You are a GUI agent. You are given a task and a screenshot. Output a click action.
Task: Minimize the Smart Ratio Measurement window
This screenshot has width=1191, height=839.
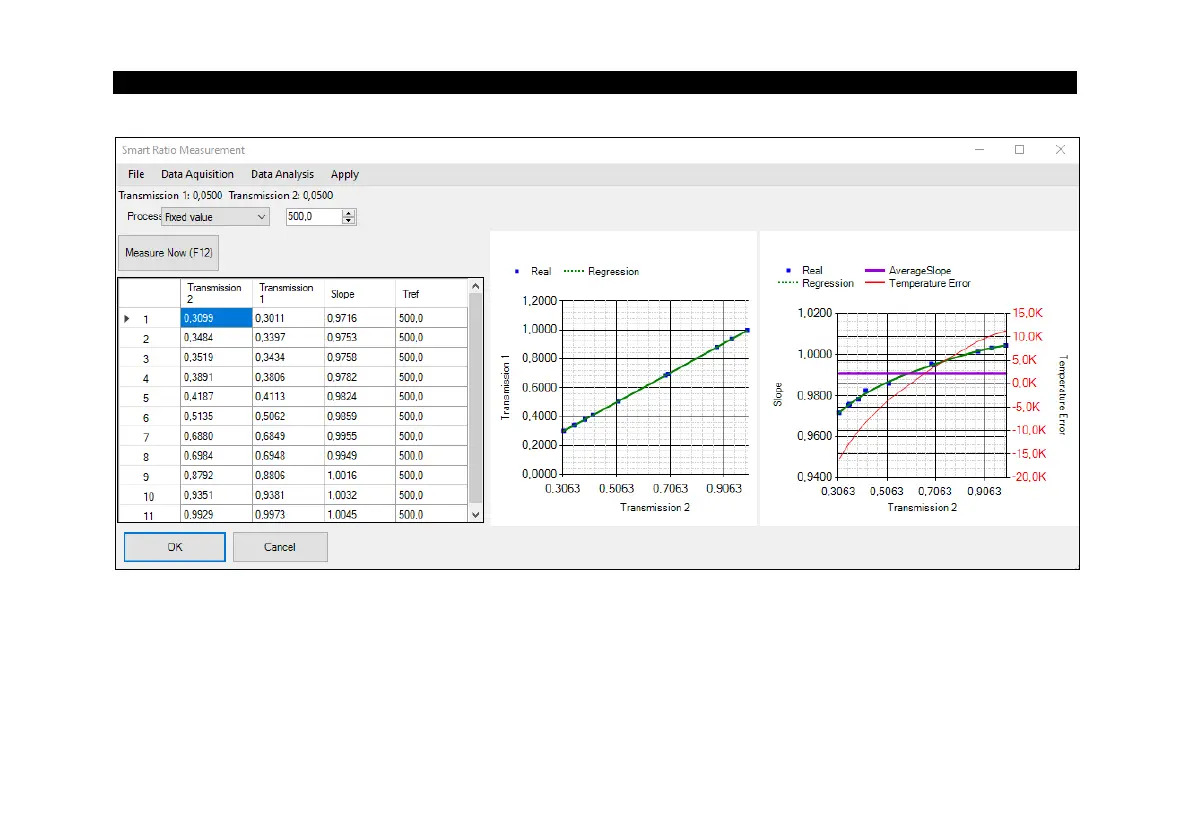979,150
